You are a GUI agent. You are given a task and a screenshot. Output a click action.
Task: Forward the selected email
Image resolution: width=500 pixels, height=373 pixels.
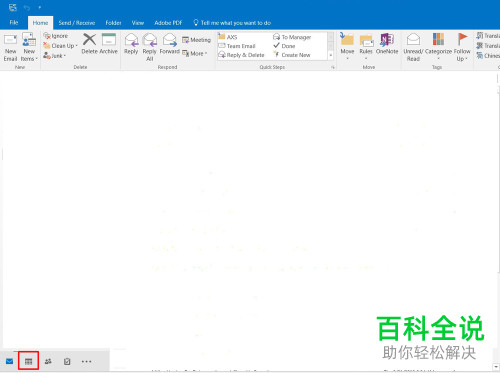[170, 44]
